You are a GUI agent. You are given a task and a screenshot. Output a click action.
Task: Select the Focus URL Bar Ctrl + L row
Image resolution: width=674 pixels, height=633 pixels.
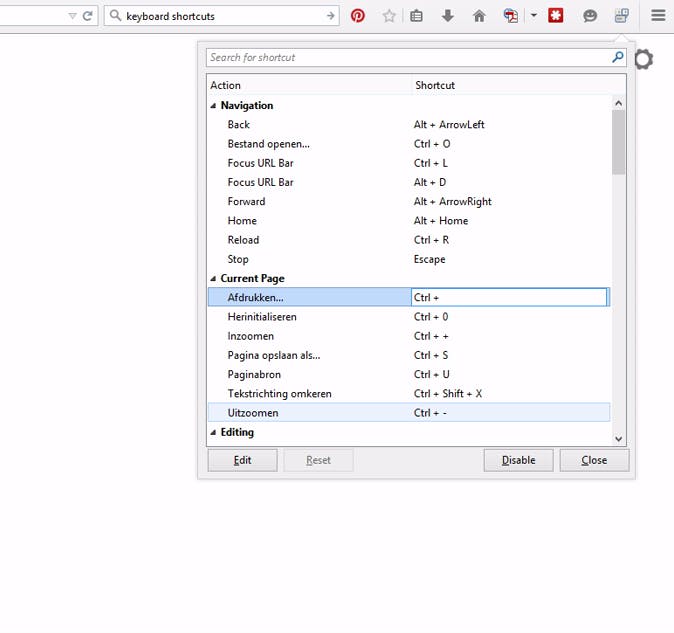click(x=409, y=163)
